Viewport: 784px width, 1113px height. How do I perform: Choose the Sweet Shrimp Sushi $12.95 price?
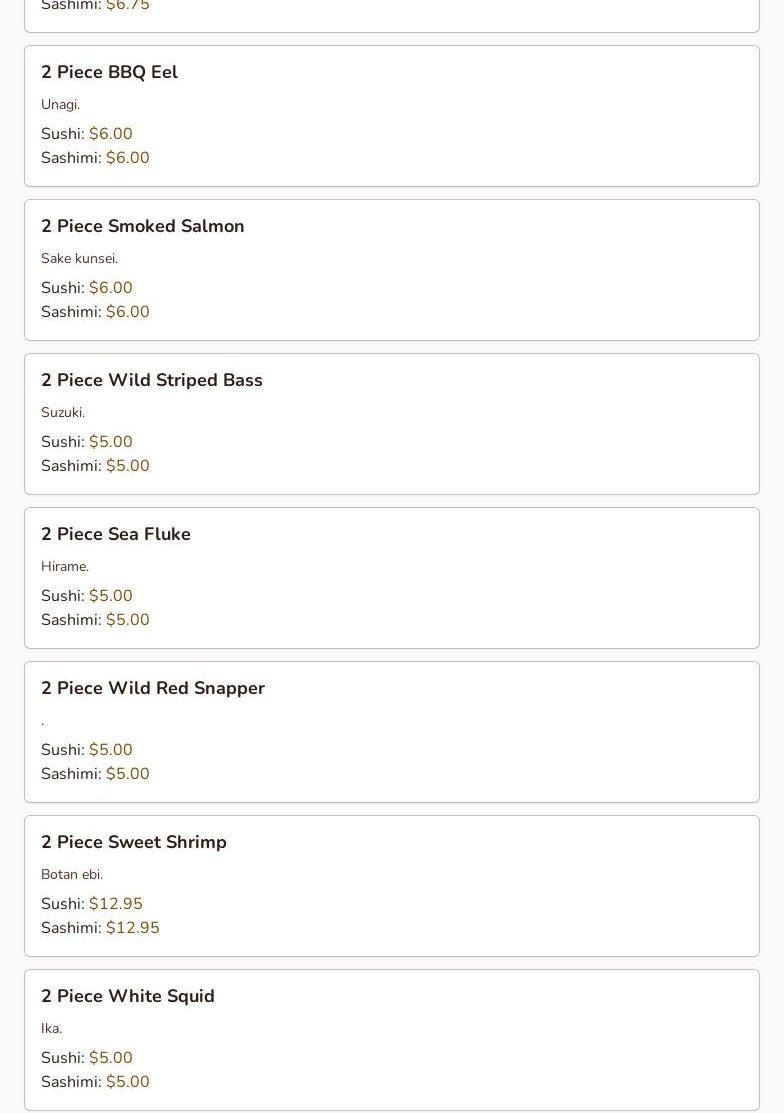click(115, 904)
